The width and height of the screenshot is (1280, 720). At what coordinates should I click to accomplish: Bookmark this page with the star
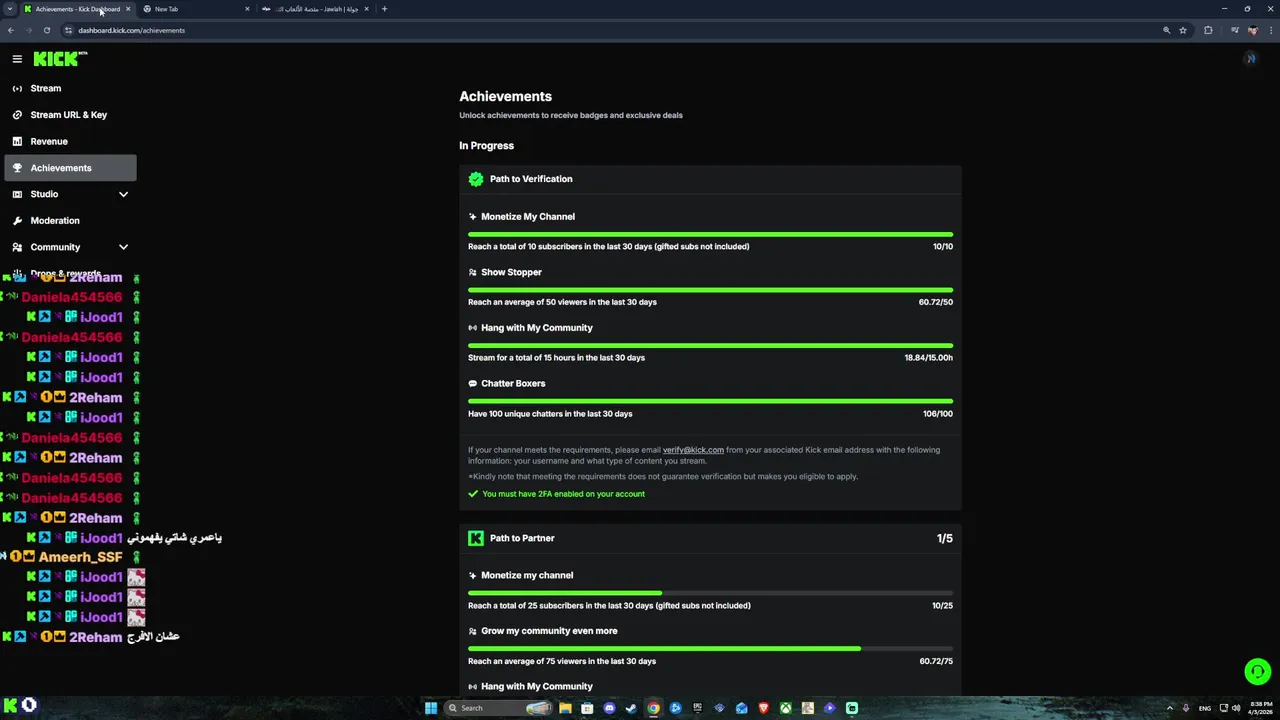click(1183, 30)
